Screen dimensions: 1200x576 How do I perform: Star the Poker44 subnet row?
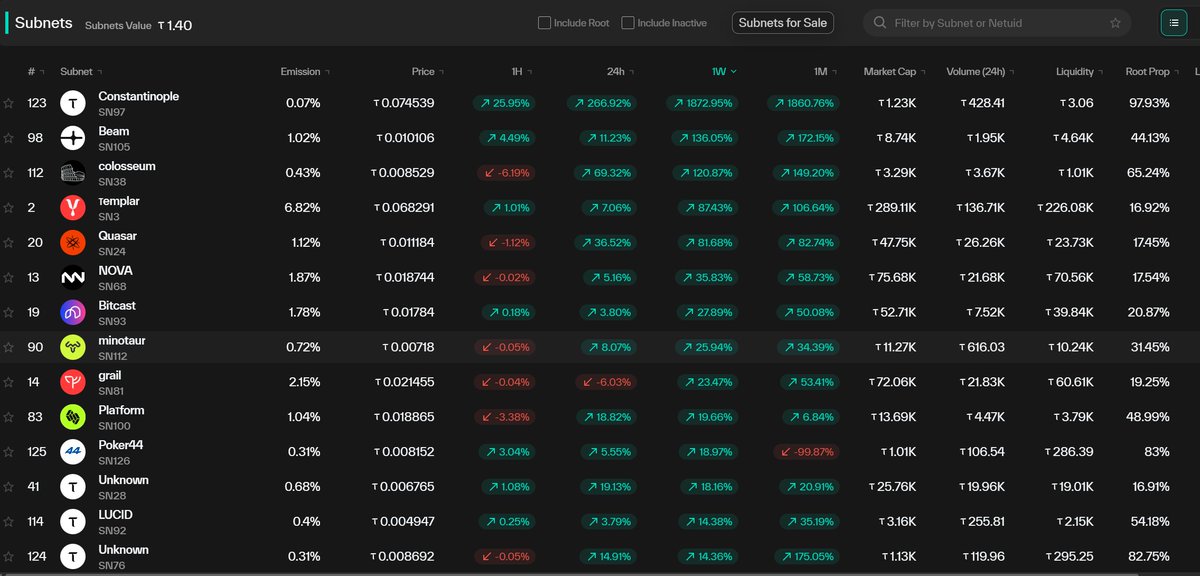(x=8, y=452)
